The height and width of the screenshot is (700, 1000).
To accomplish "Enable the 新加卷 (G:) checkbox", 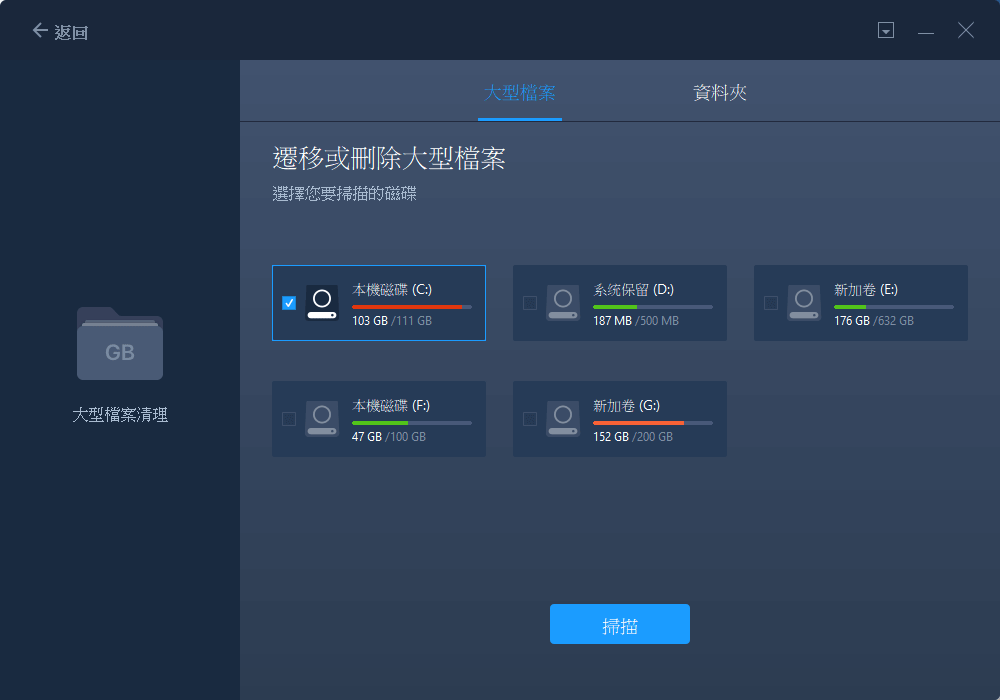I will pyautogui.click(x=530, y=418).
